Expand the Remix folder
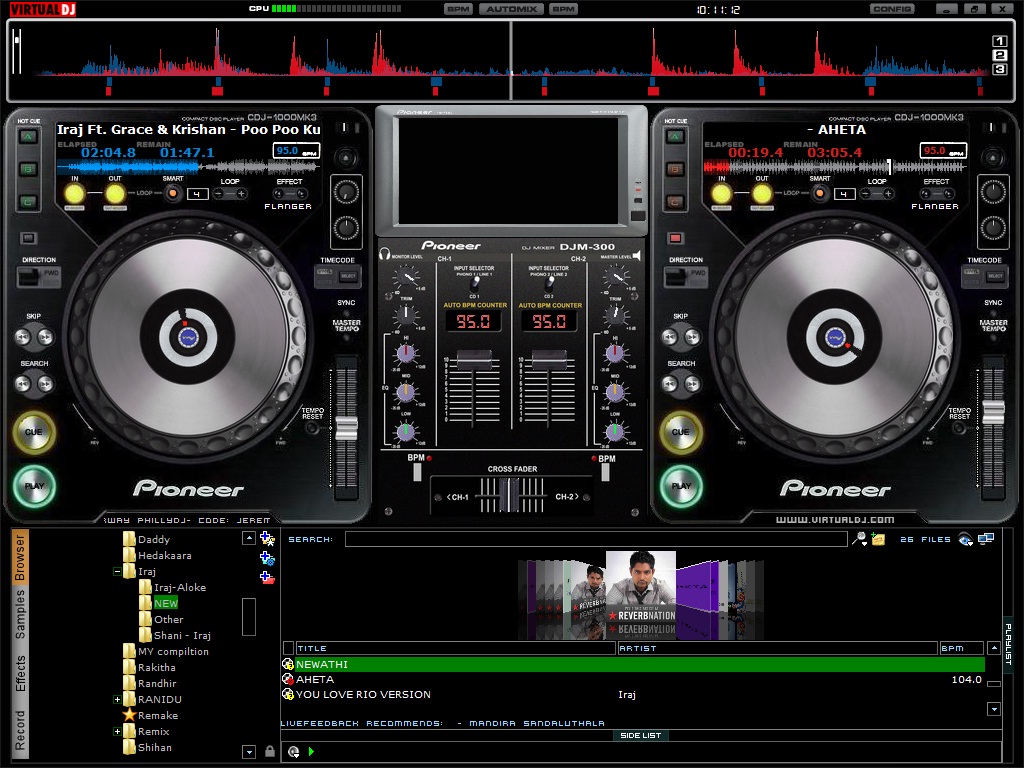 pos(117,731)
